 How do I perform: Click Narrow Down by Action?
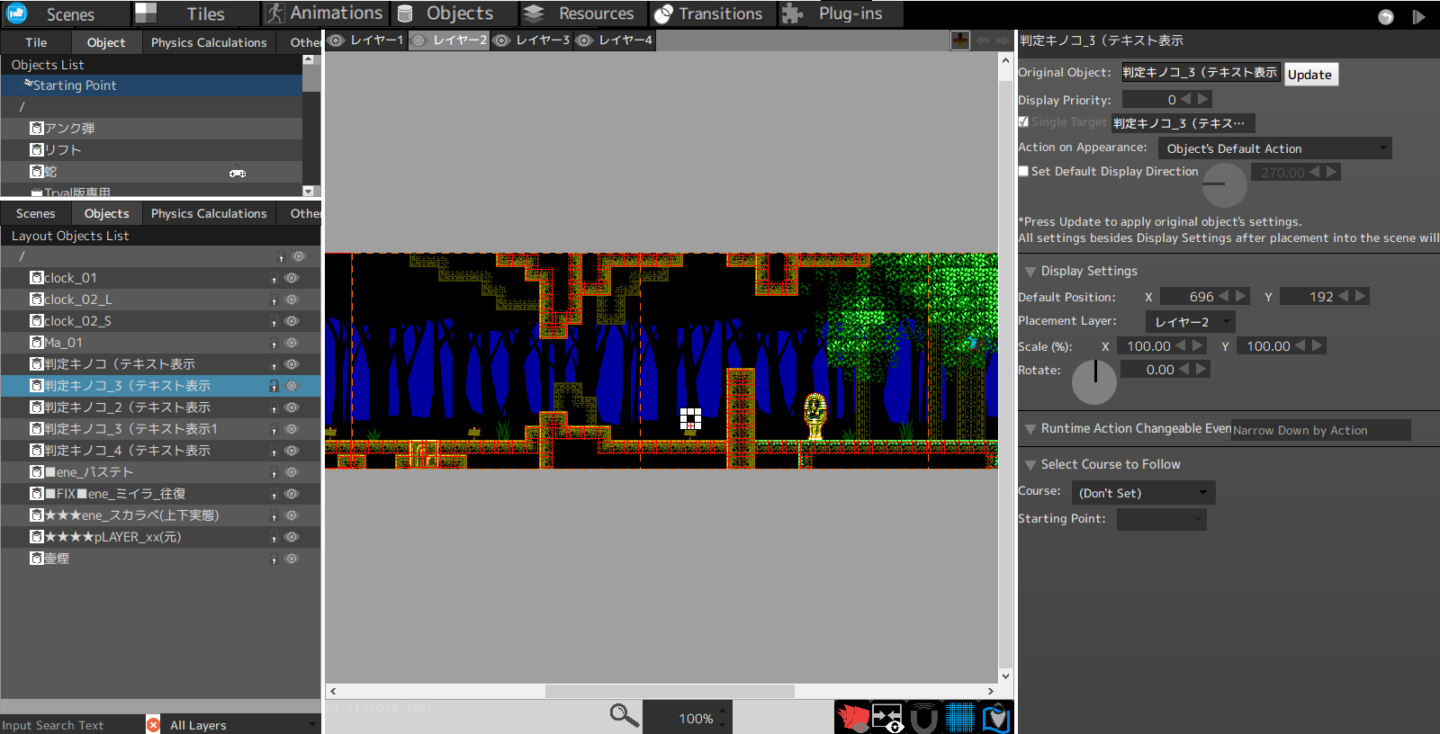[x=1320, y=429]
